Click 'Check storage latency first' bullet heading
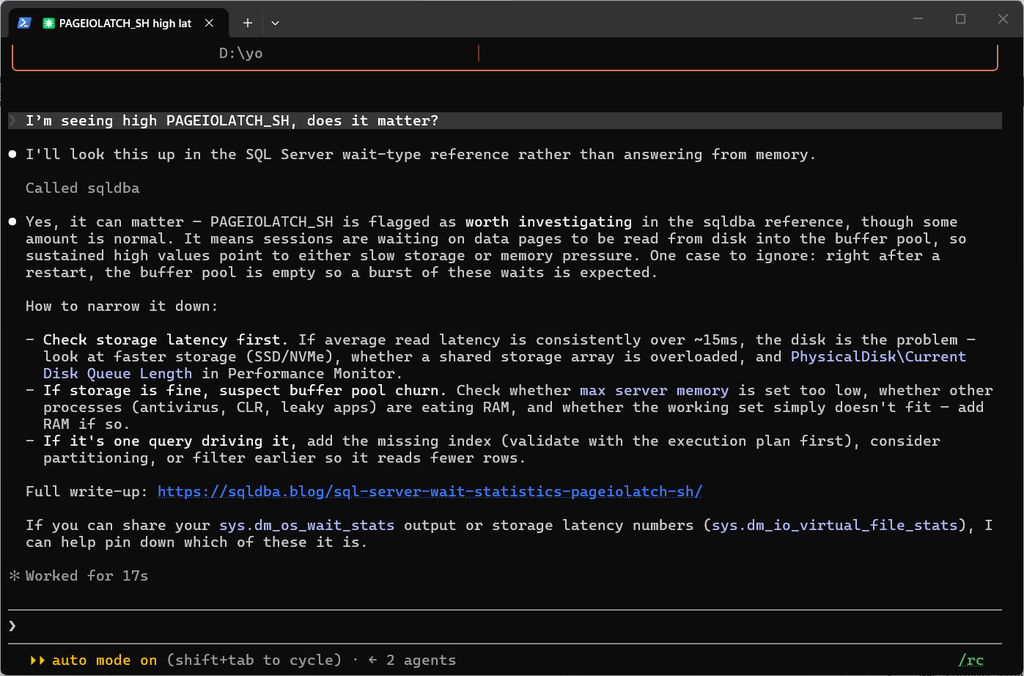1024x676 pixels. pos(161,340)
